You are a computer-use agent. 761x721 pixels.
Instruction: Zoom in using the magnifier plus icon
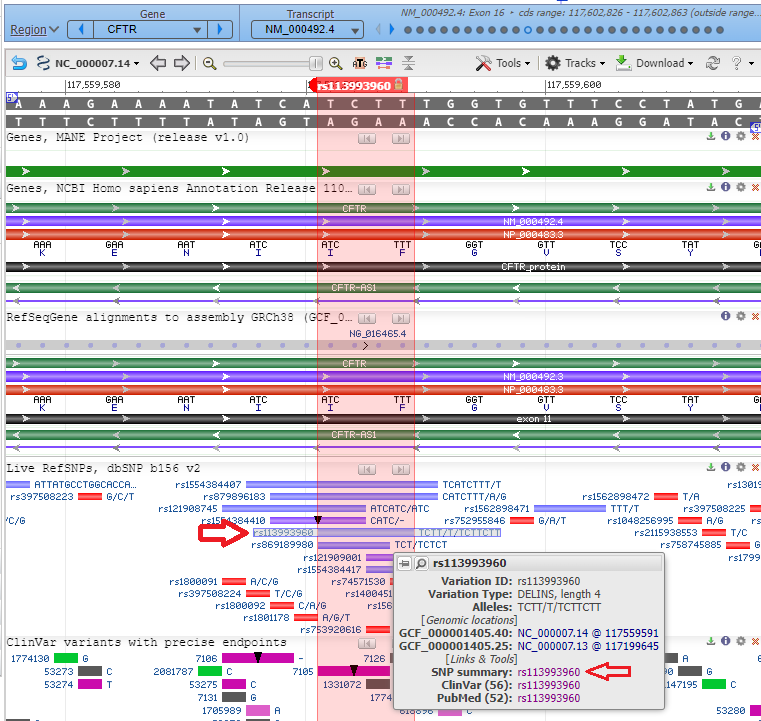(335, 64)
